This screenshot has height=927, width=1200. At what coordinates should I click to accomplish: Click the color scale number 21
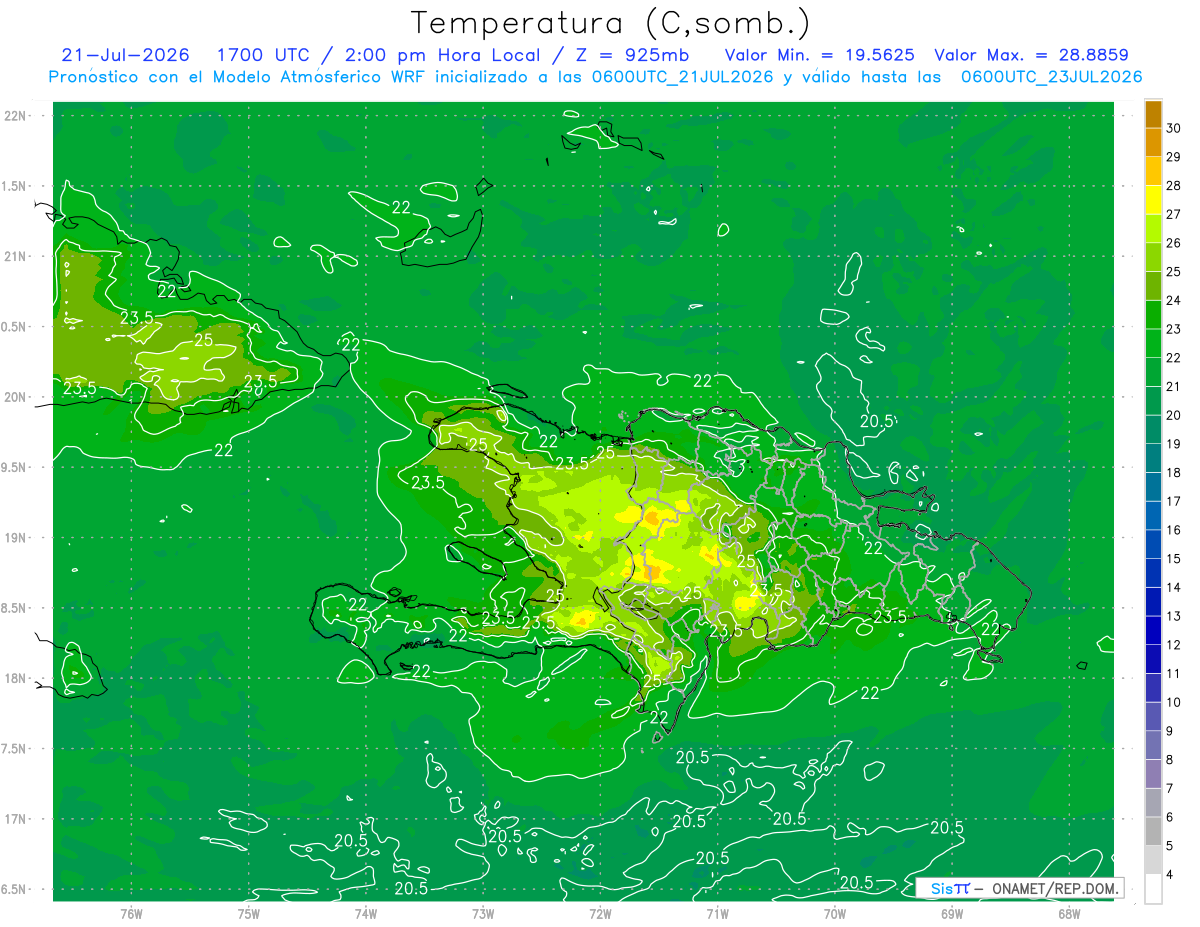1174,387
